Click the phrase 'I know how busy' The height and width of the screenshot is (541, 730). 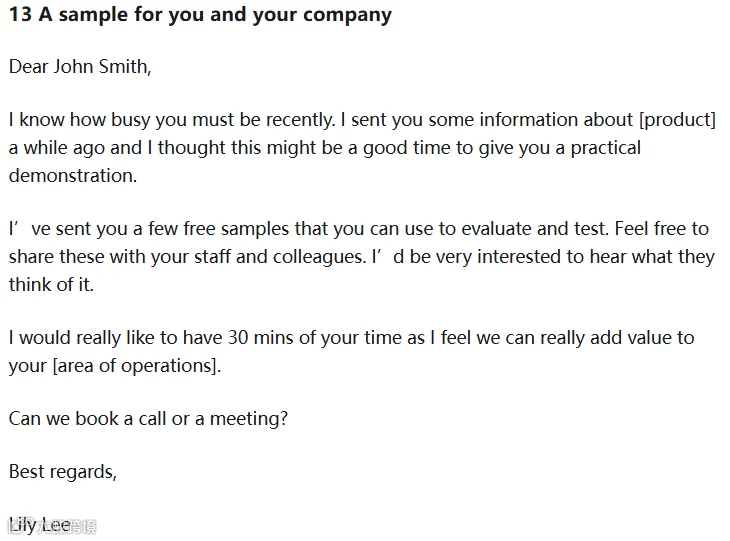[x=80, y=120]
